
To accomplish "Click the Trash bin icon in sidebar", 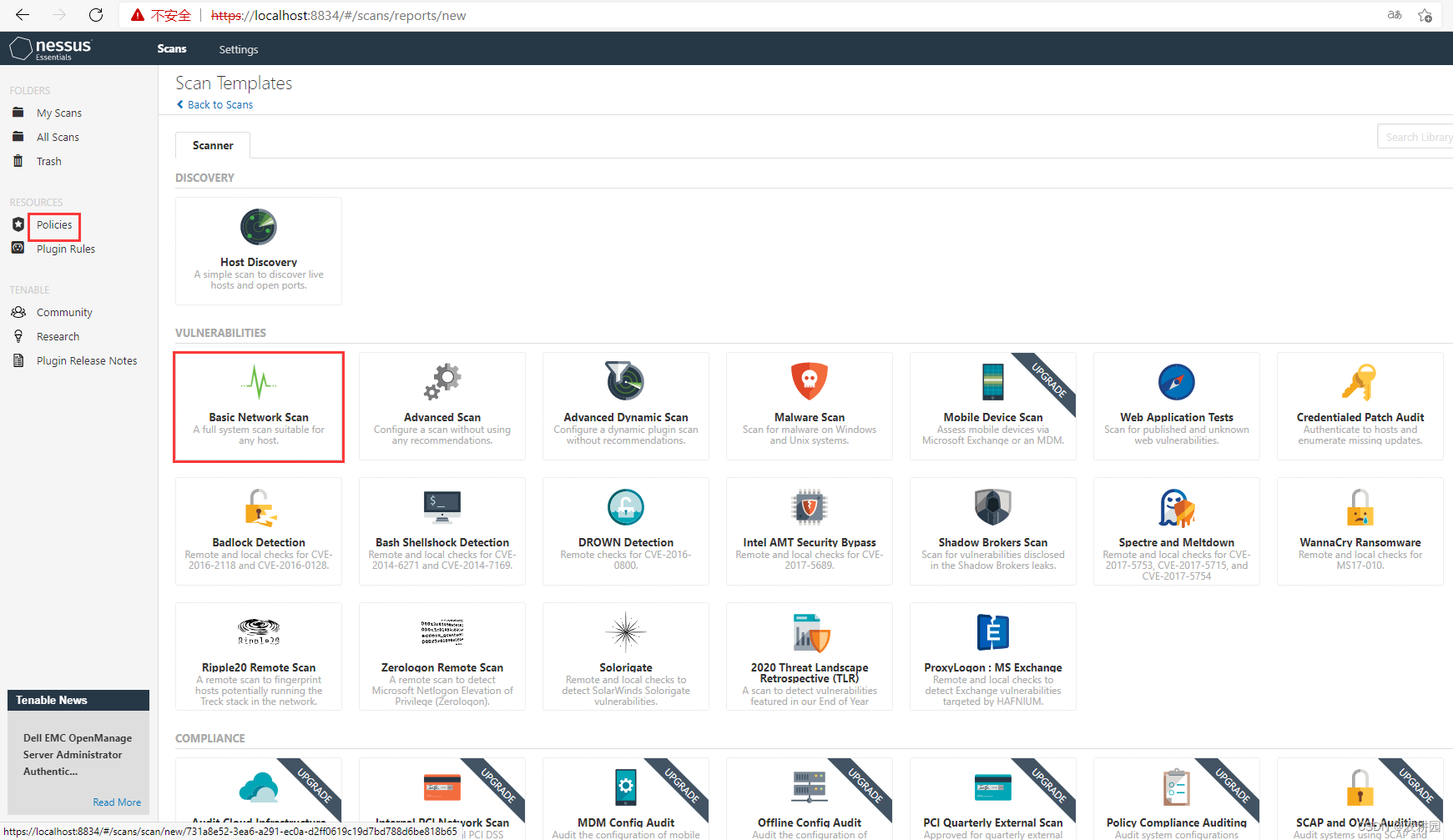I will click(x=18, y=161).
